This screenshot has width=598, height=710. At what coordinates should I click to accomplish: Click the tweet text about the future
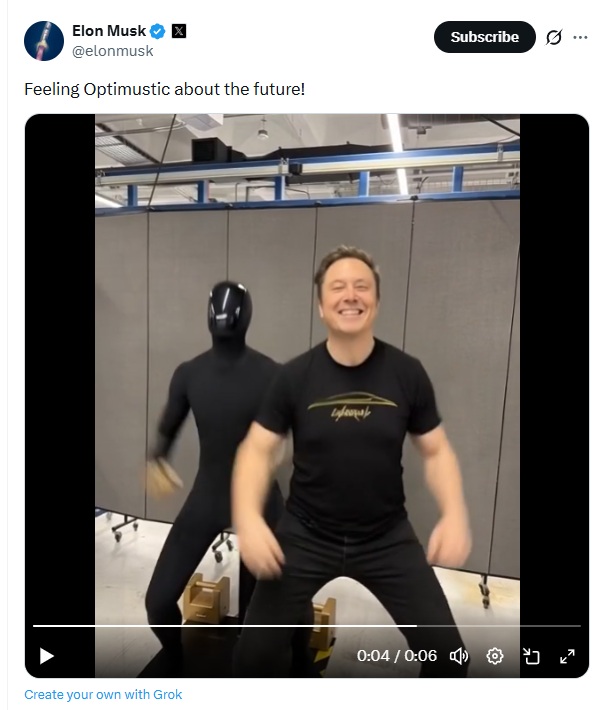[164, 89]
